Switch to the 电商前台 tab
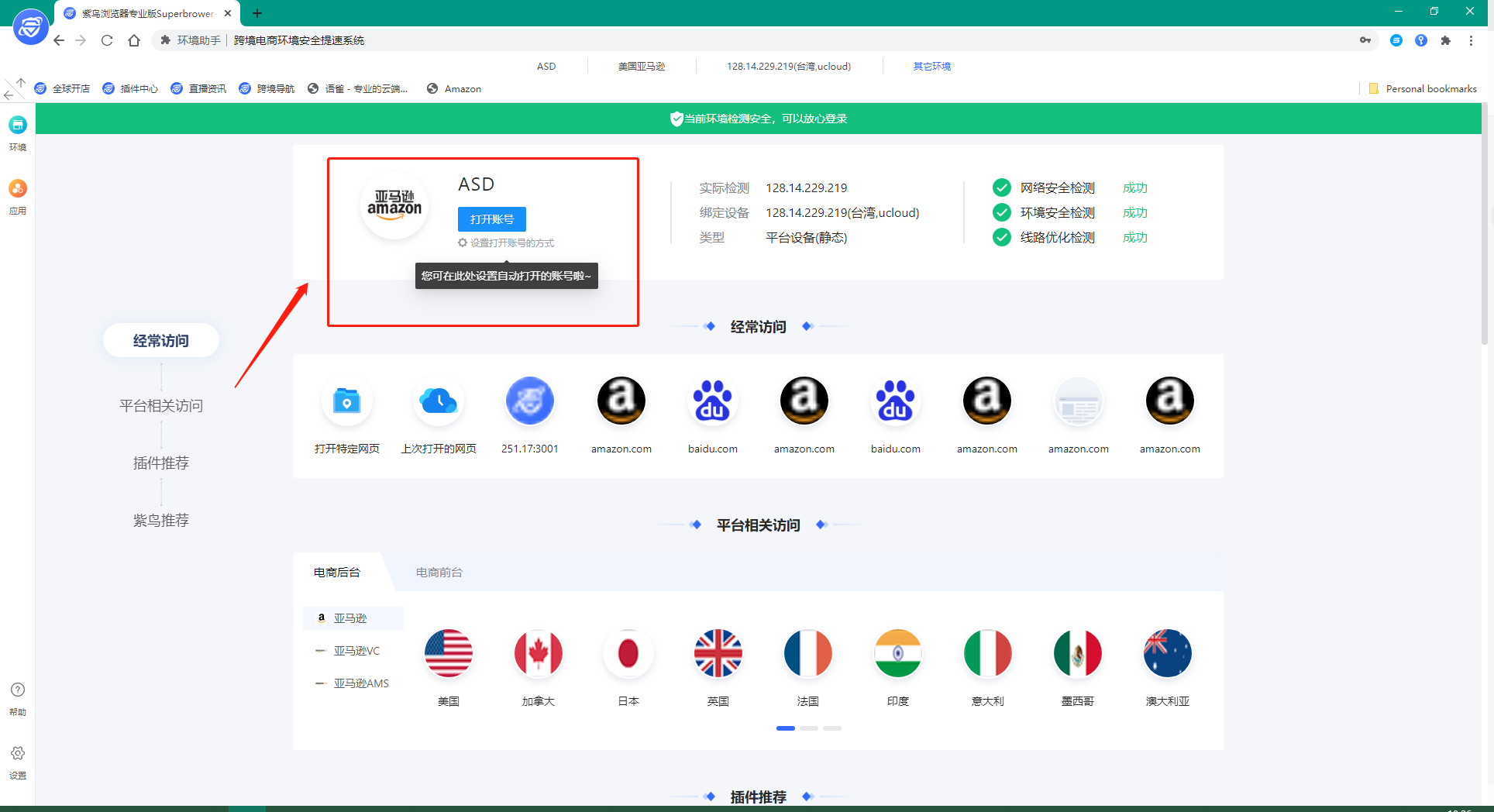Image resolution: width=1494 pixels, height=812 pixels. (439, 573)
